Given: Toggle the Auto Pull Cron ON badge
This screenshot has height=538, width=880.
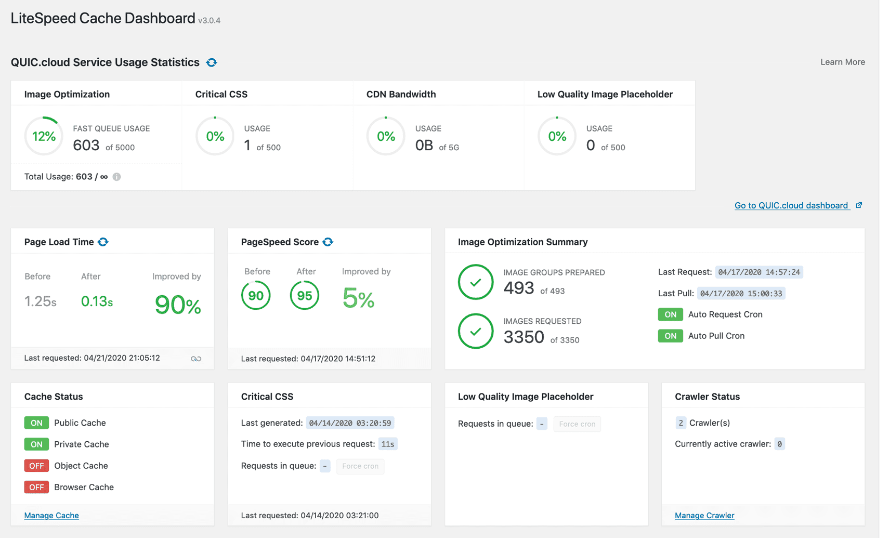Looking at the screenshot, I should point(670,336).
